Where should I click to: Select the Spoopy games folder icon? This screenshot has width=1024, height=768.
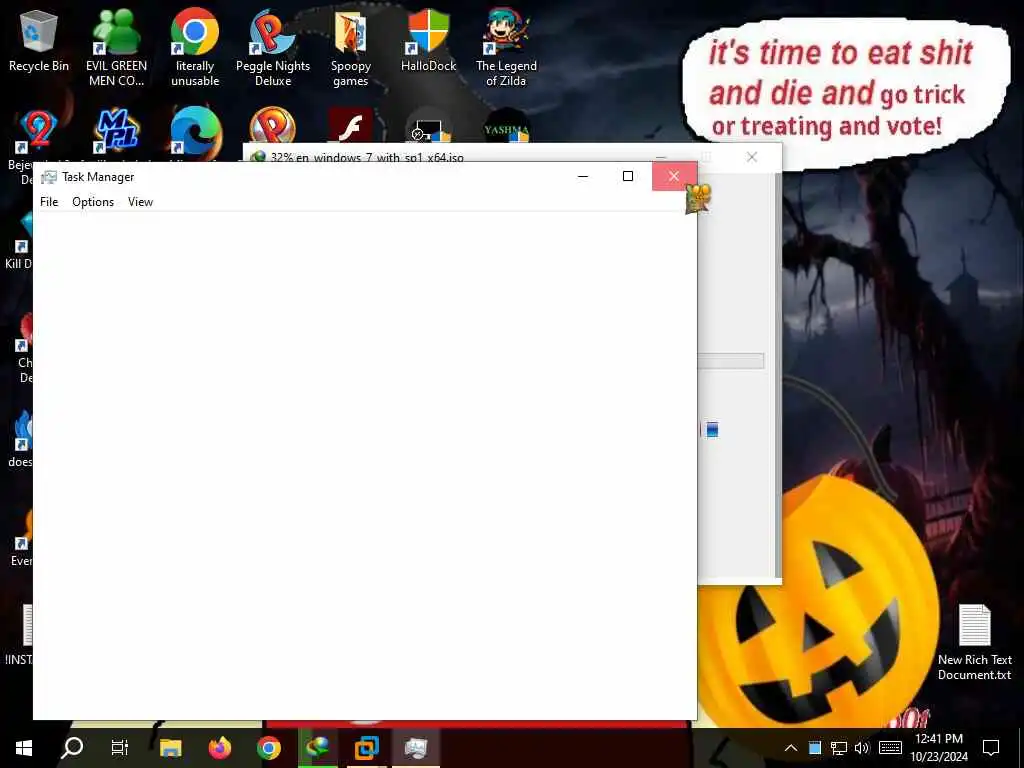point(351,48)
